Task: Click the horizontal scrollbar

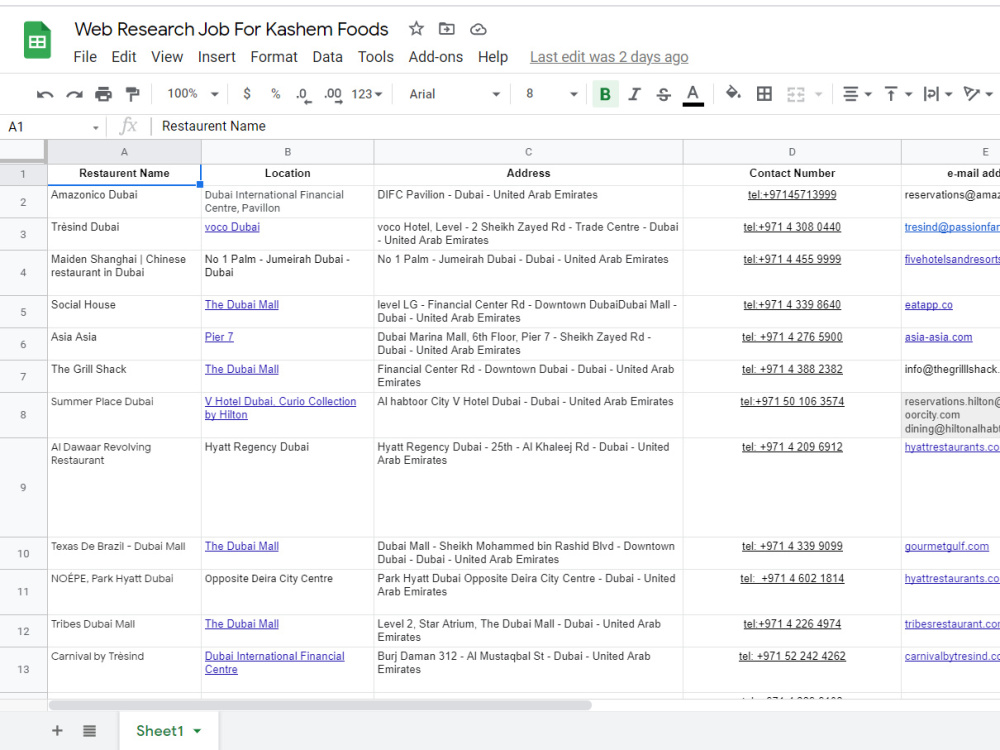Action: 320,705
